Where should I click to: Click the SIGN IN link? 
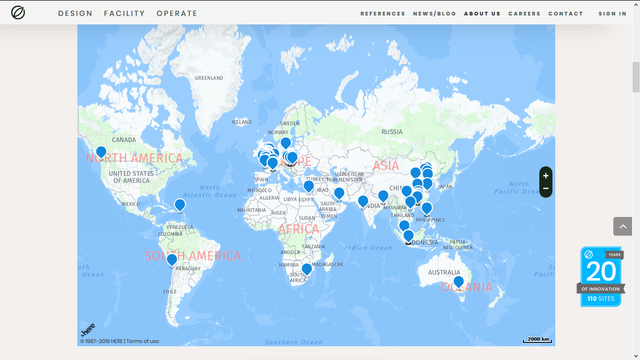coord(612,13)
